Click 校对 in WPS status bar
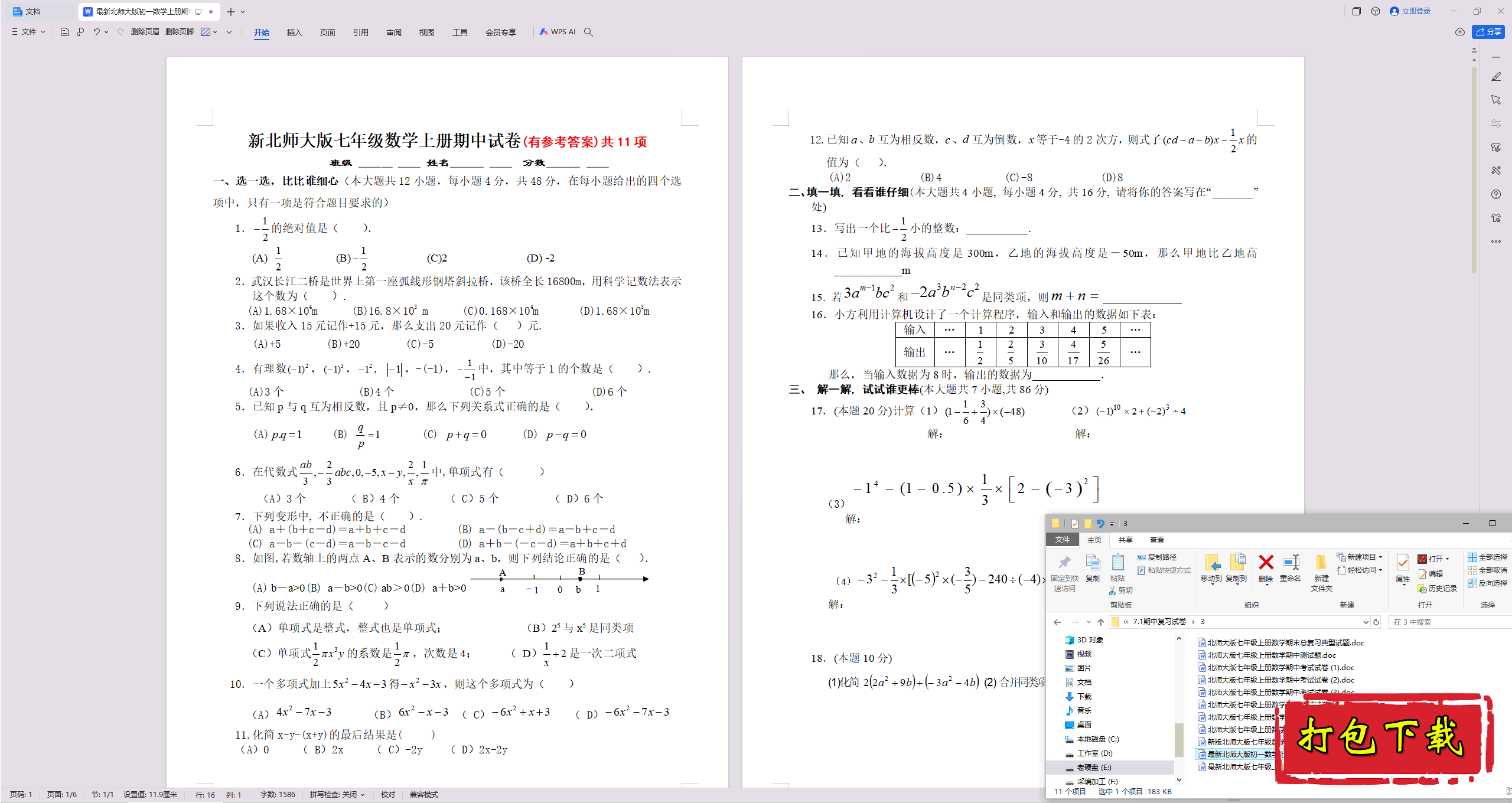Image resolution: width=1512 pixels, height=803 pixels. (x=388, y=795)
